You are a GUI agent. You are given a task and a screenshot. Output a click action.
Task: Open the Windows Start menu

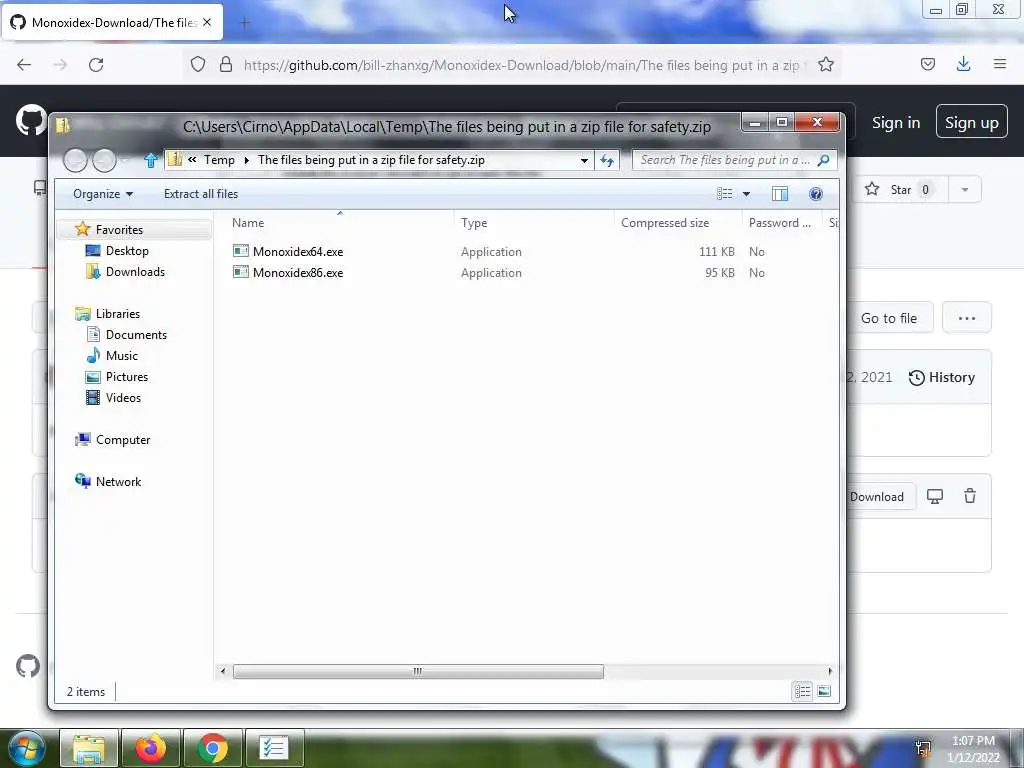click(x=25, y=748)
